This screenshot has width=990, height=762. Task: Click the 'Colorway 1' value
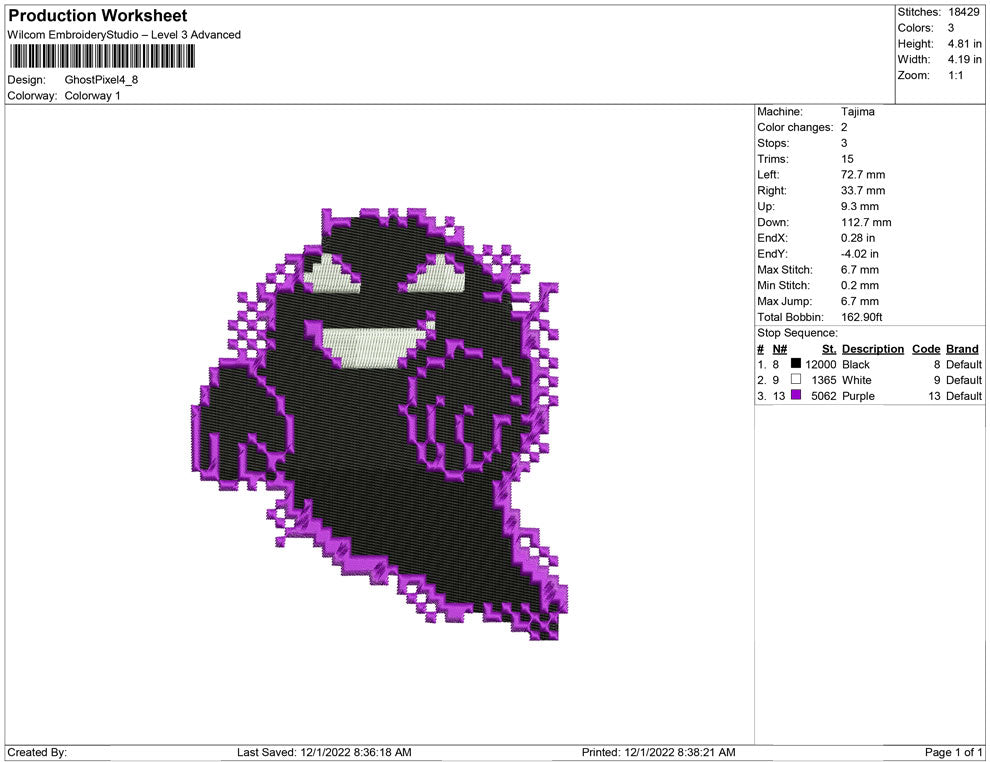click(x=92, y=95)
